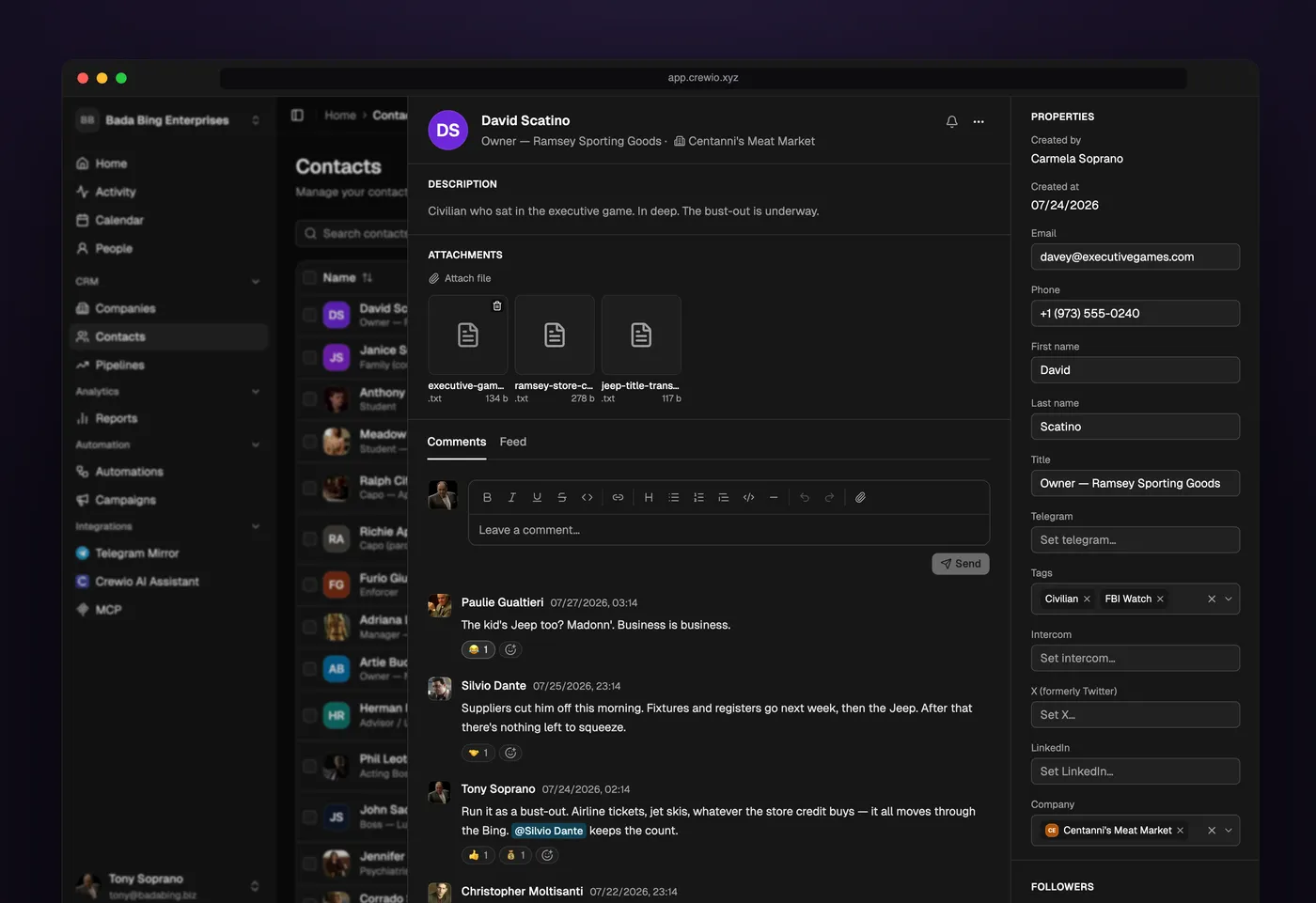
Task: Check the Furio Giu row checkbox
Action: click(x=309, y=584)
